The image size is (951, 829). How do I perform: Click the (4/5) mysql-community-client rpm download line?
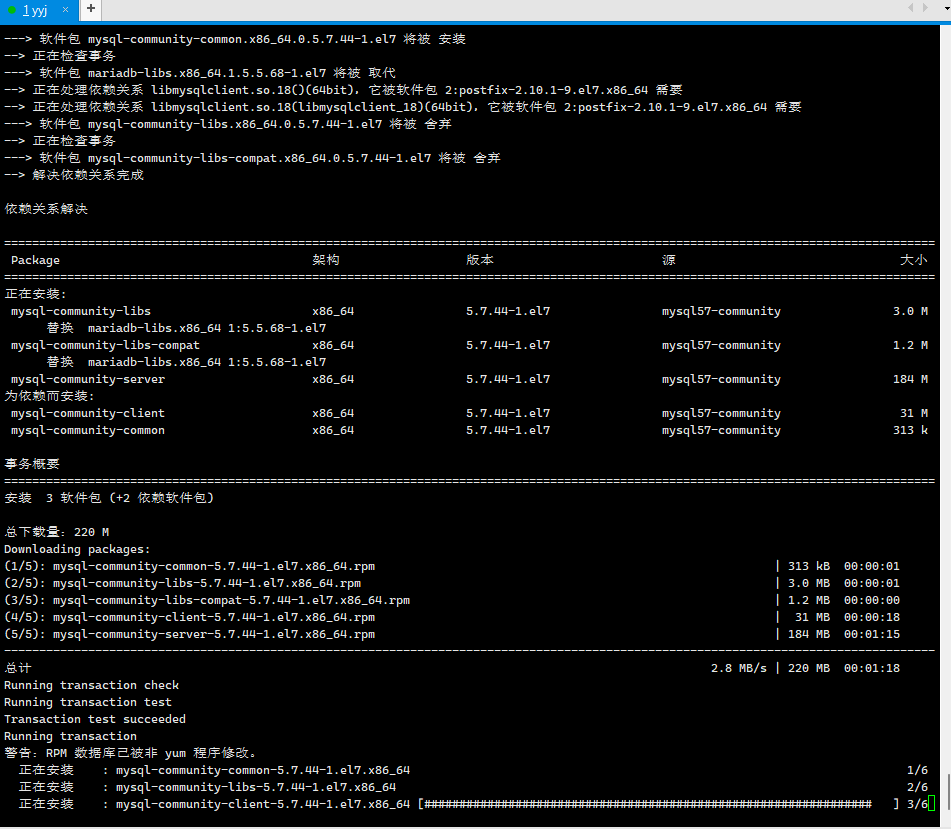point(452,617)
